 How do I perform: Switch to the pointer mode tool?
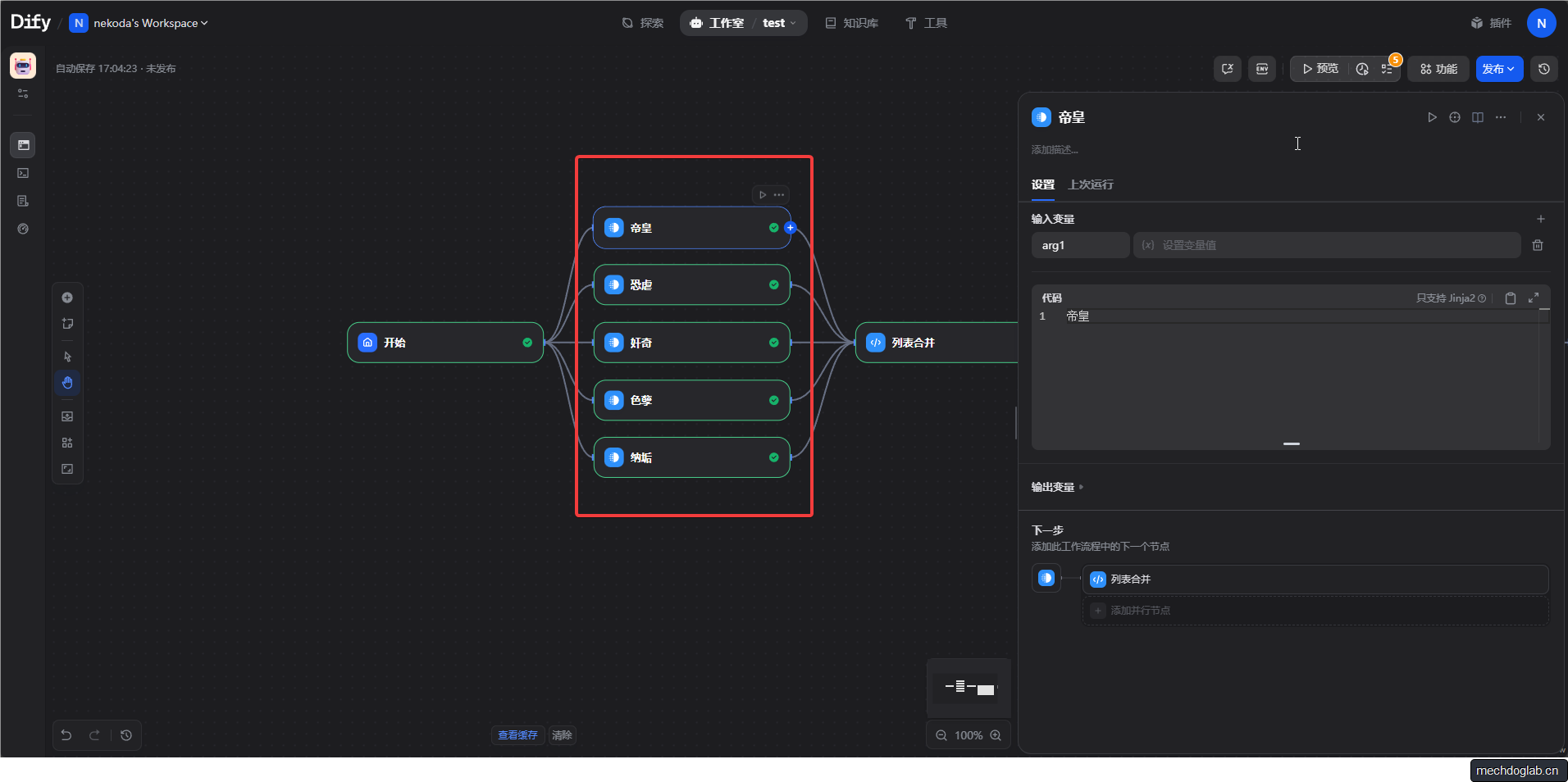[x=67, y=357]
